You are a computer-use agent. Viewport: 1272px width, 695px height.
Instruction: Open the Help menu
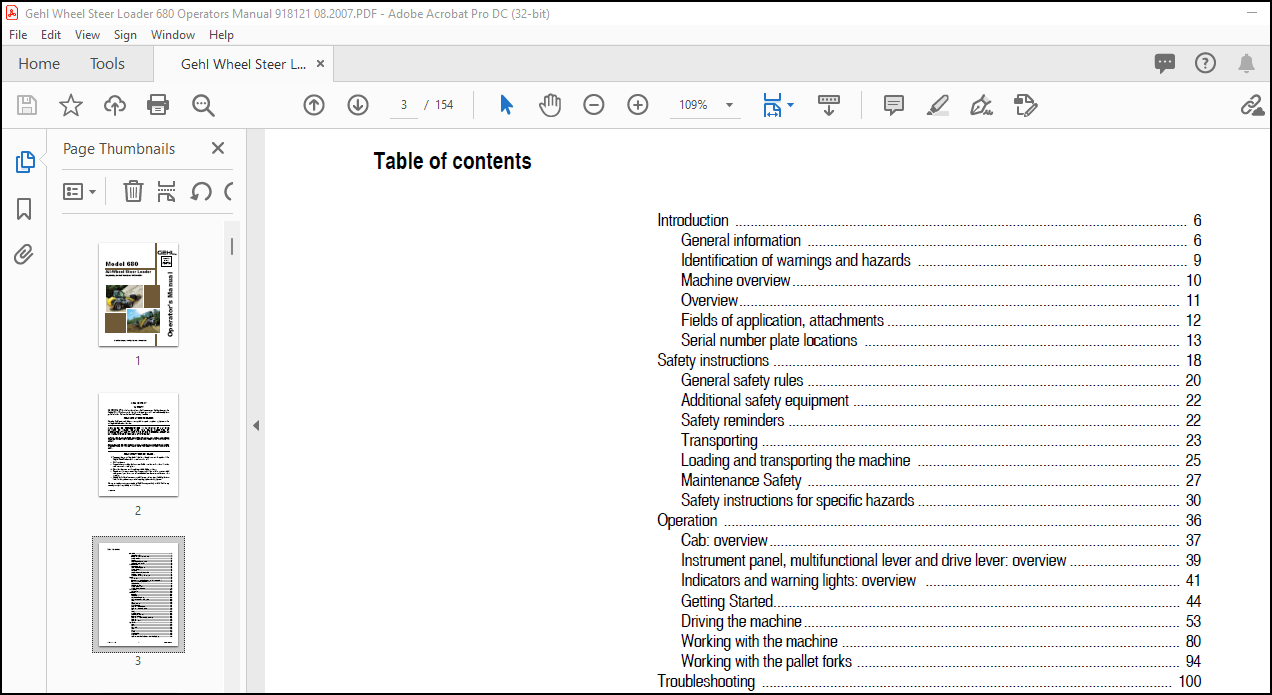221,34
